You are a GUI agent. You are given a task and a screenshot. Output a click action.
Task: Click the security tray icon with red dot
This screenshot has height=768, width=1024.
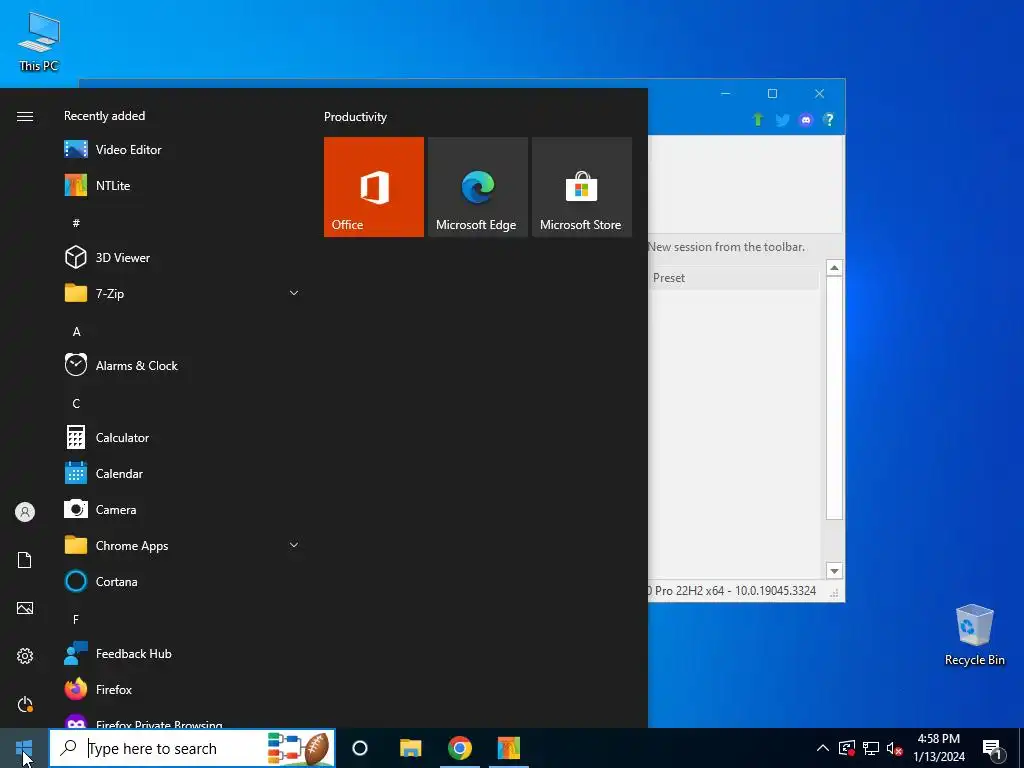pos(847,748)
